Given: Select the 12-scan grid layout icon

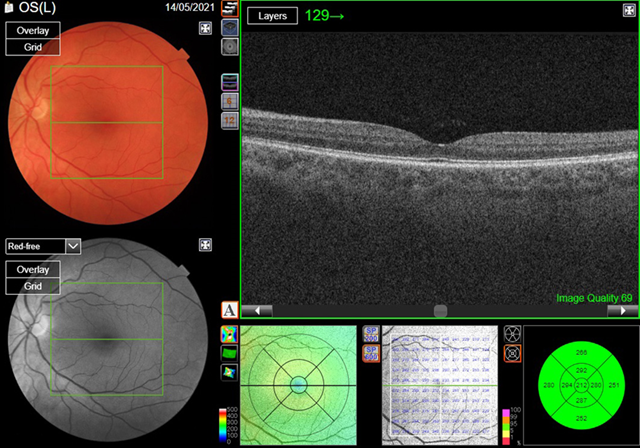Looking at the screenshot, I should 229,120.
